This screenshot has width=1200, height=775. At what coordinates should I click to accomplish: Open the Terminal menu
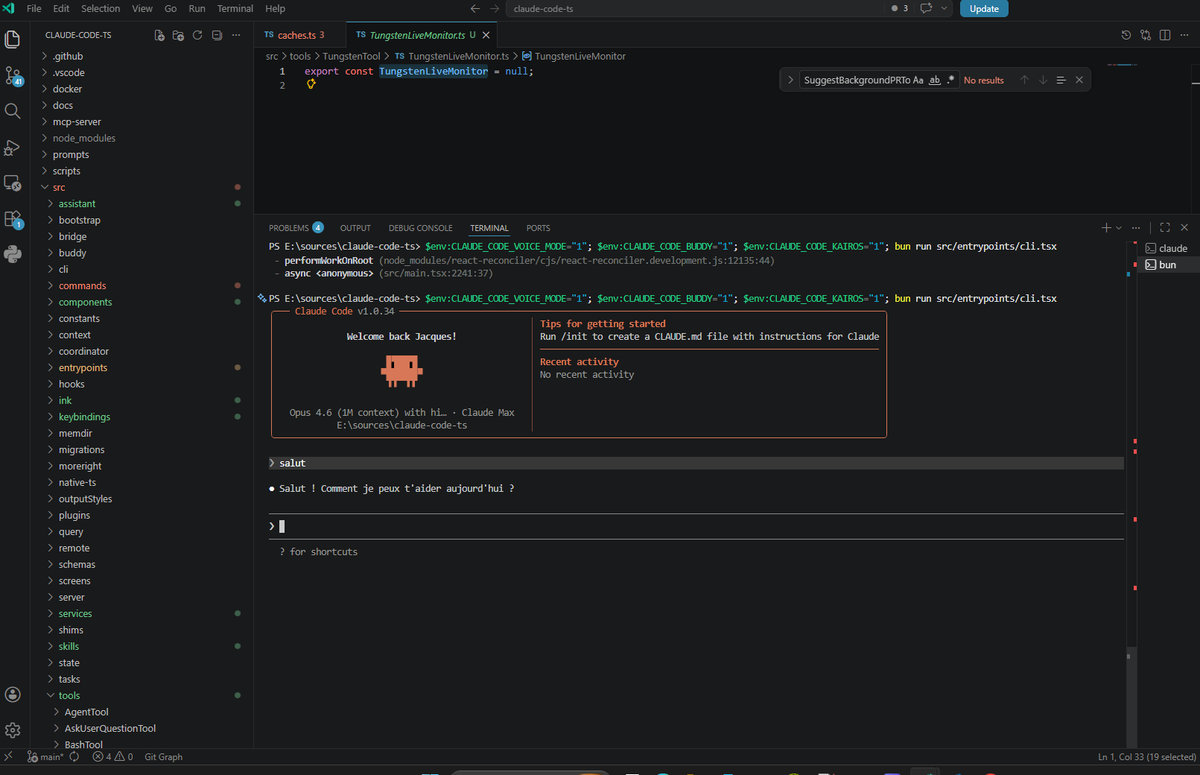coord(235,8)
